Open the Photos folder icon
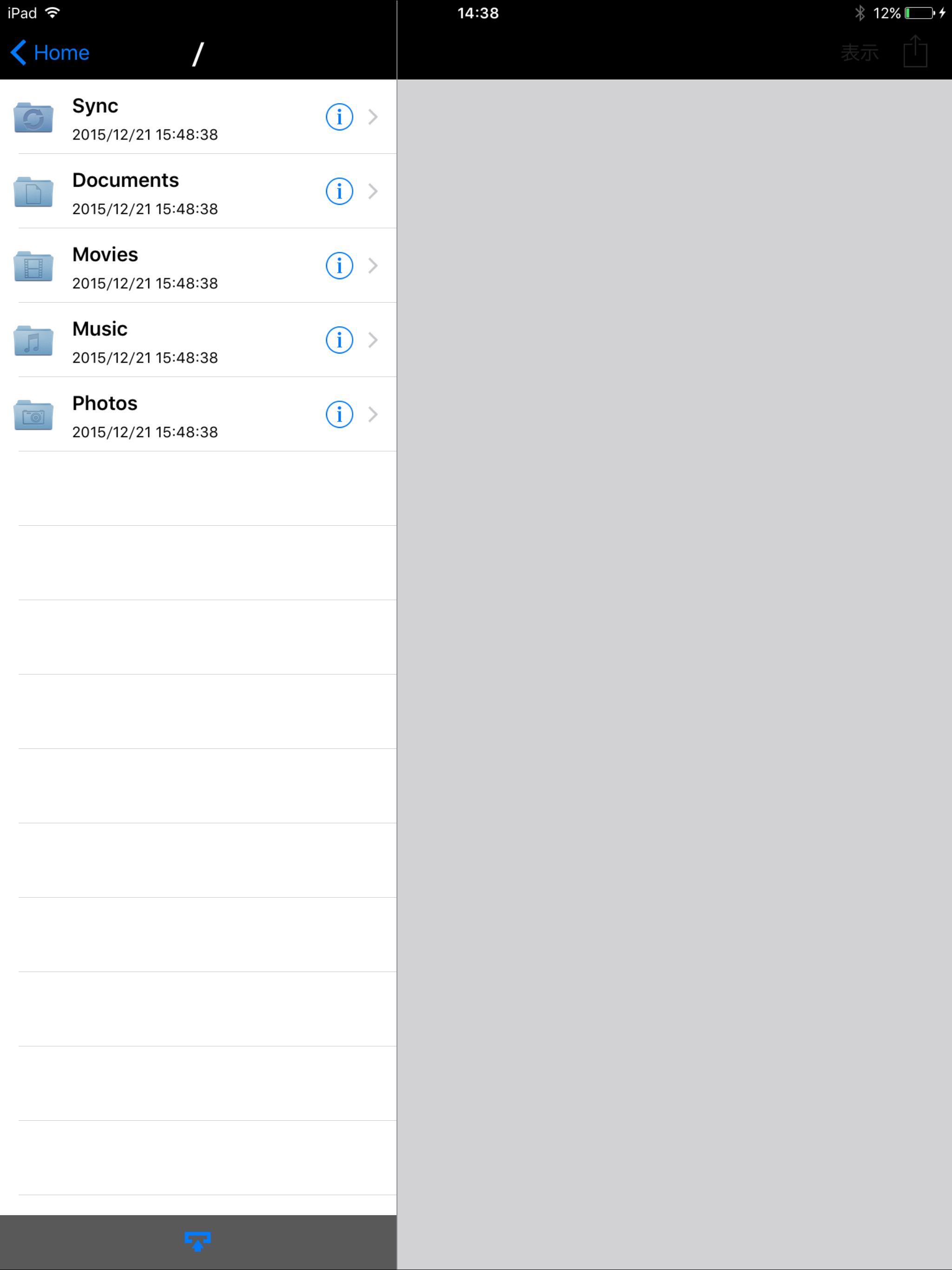Image resolution: width=952 pixels, height=1270 pixels. coord(33,415)
